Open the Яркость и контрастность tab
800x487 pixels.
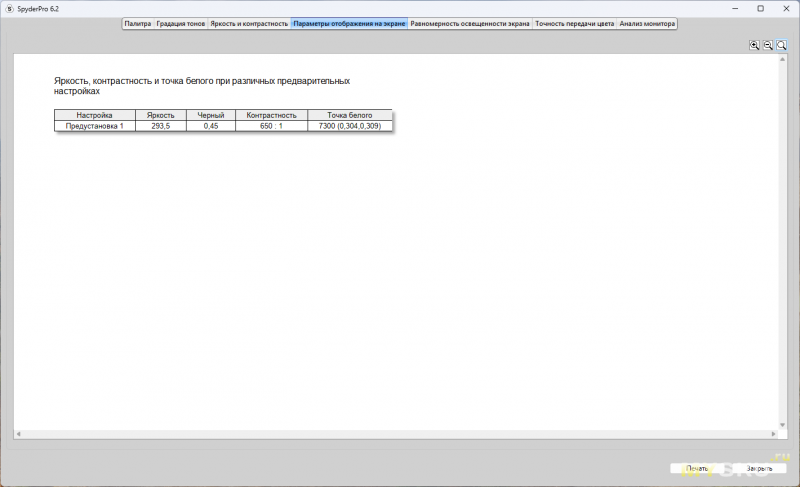tap(249, 23)
